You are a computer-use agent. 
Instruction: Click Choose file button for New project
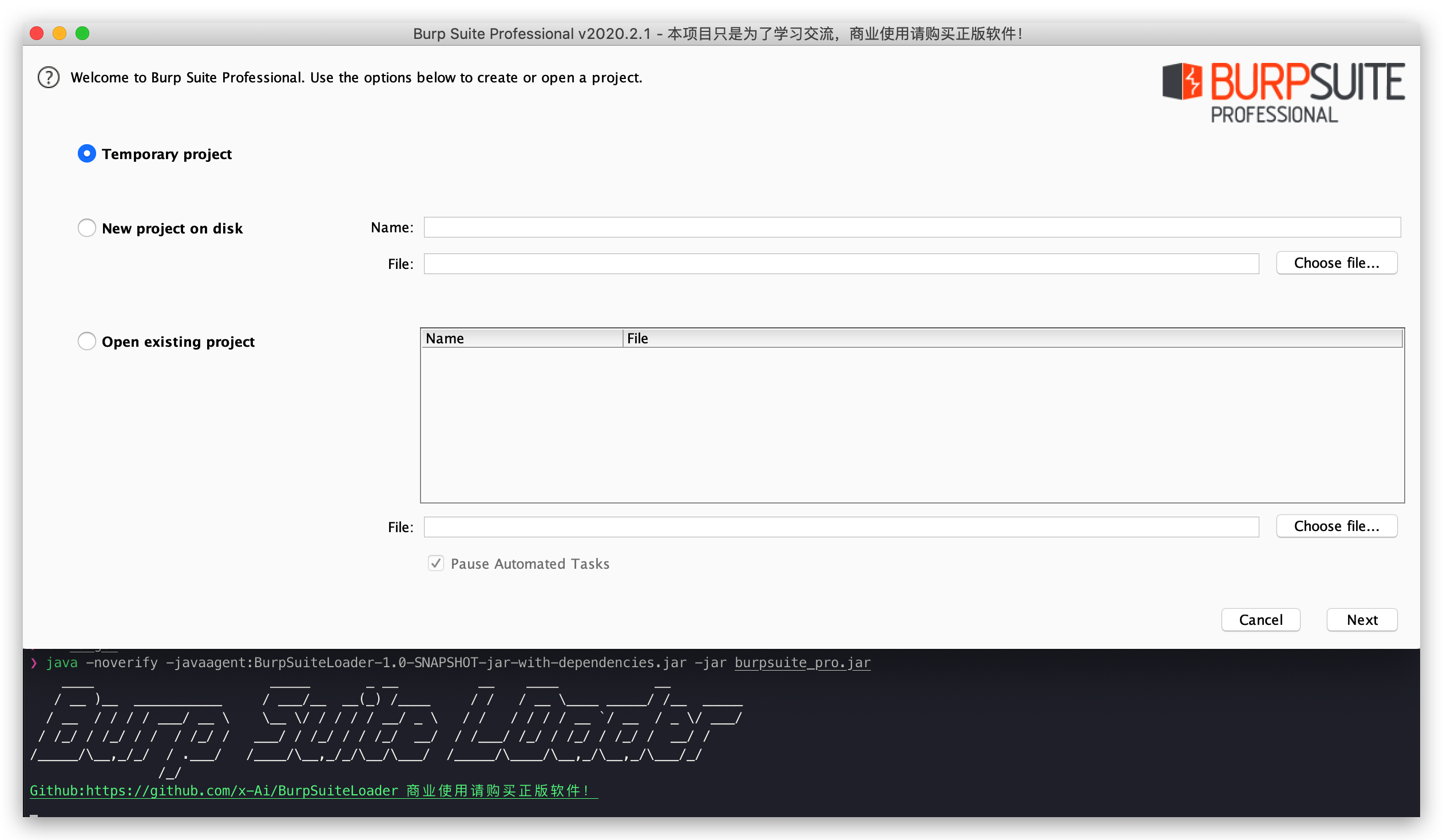pos(1336,263)
